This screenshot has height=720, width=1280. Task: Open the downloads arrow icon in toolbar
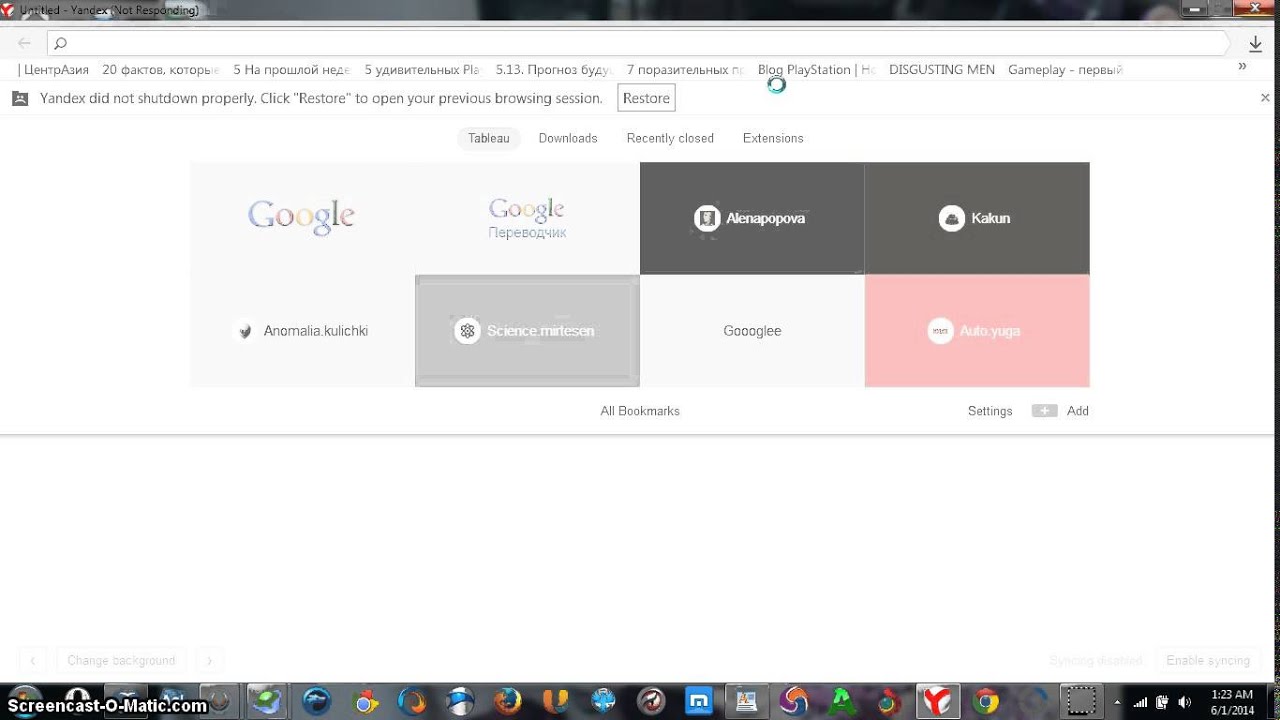click(x=1256, y=43)
